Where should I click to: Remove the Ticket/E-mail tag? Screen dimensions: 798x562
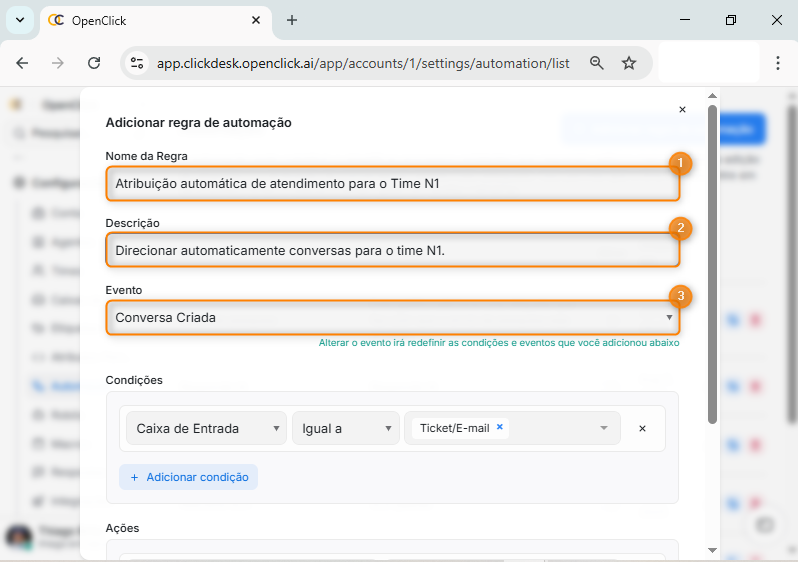500,427
